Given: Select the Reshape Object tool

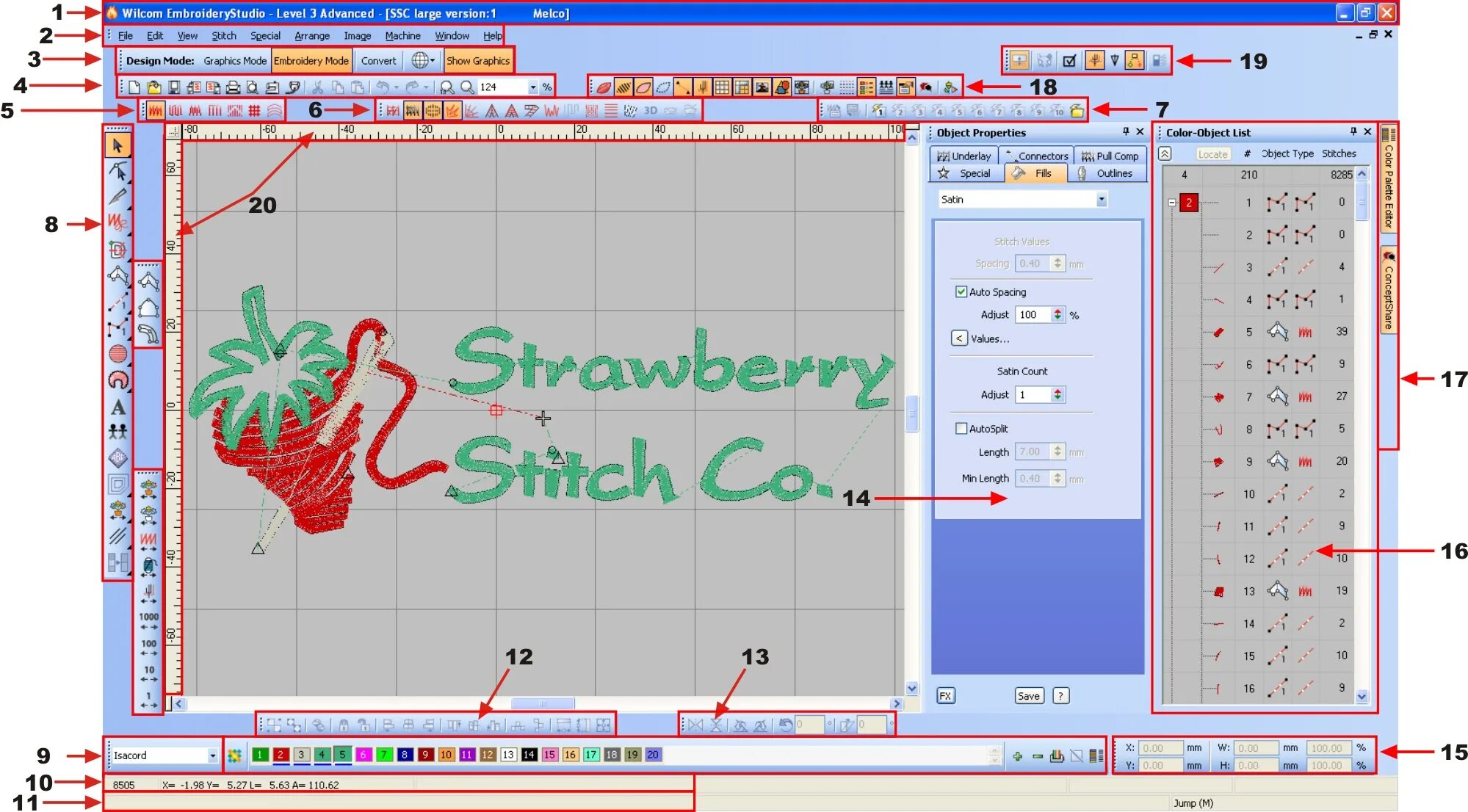Looking at the screenshot, I should pos(117,171).
